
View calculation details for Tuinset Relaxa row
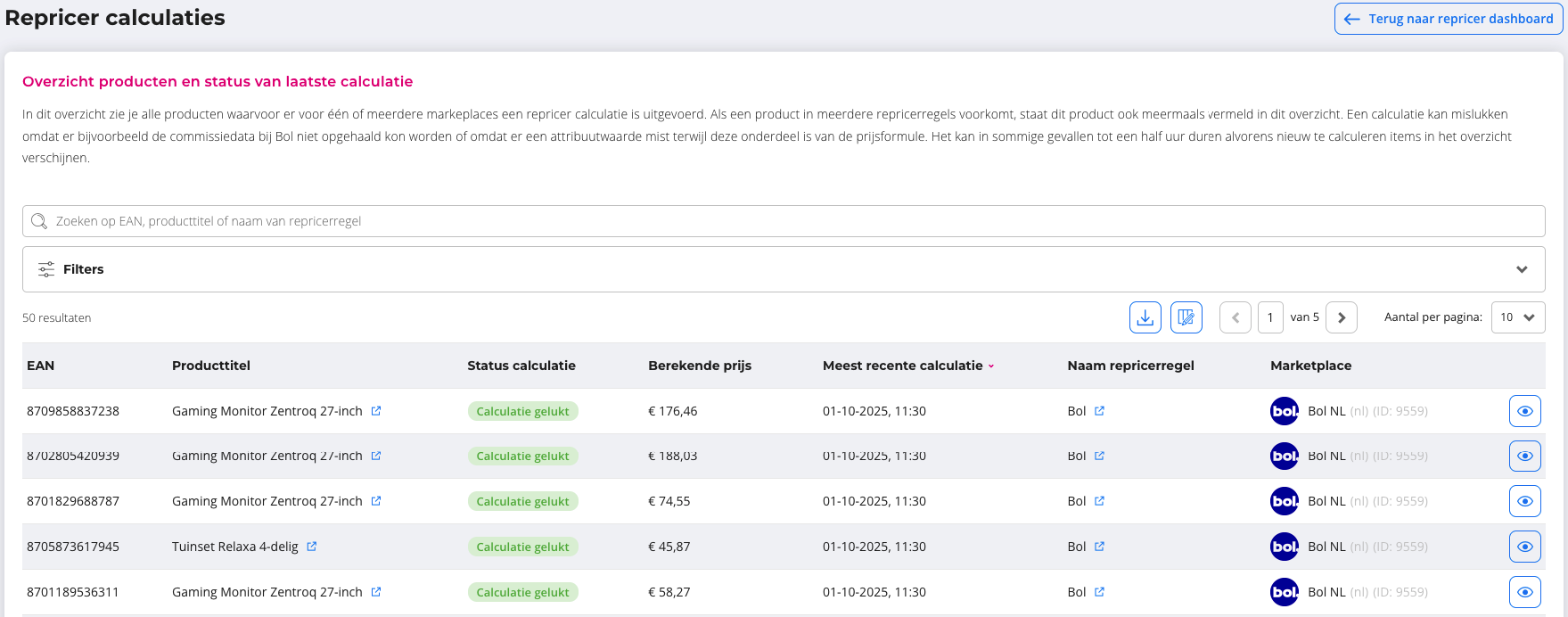(1524, 547)
